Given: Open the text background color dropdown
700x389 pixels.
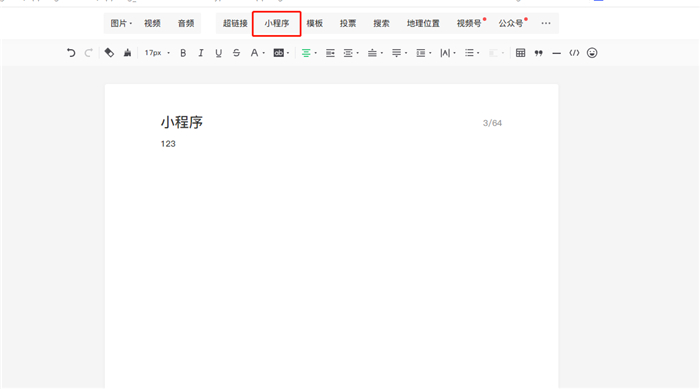Looking at the screenshot, I should pos(281,53).
